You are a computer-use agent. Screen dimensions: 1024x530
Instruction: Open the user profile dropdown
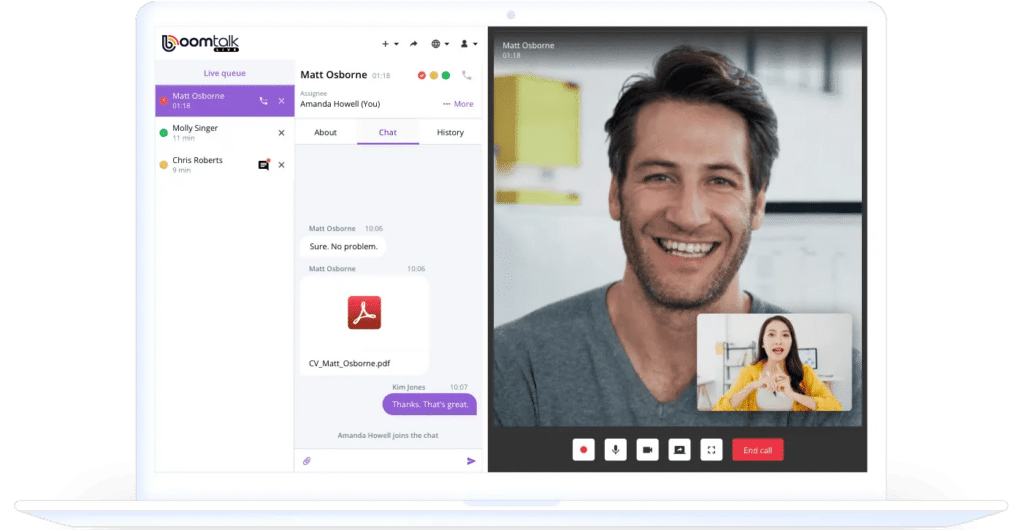(467, 44)
